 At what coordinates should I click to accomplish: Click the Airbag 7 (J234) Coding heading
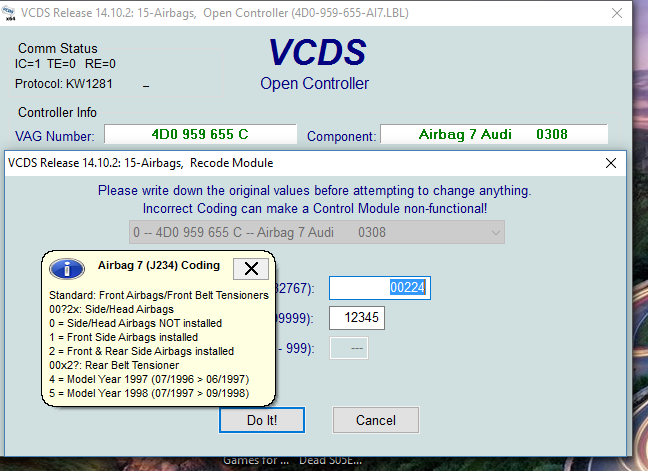pos(158,266)
